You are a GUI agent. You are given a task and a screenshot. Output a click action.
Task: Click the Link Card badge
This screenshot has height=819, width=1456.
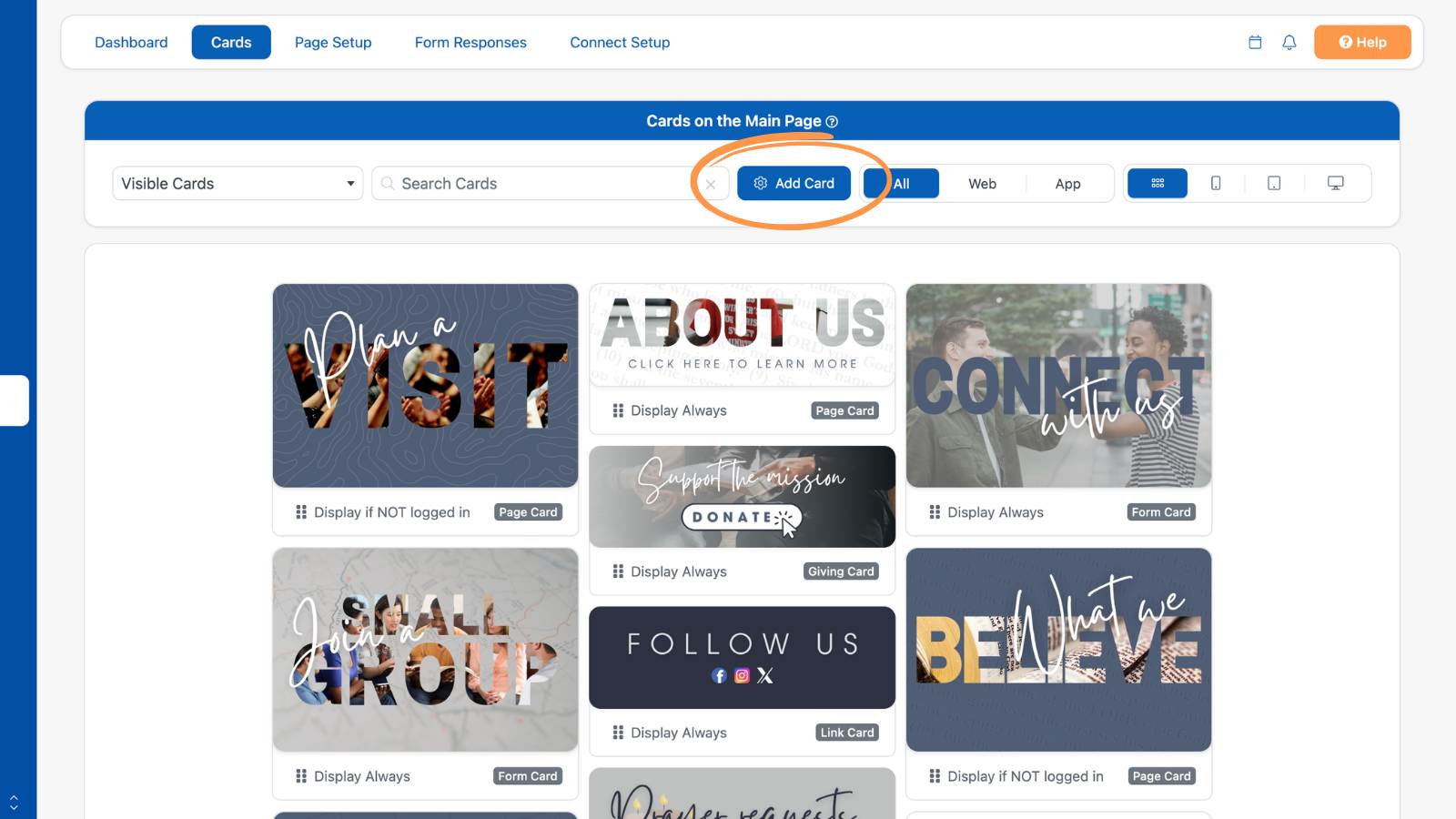847,733
